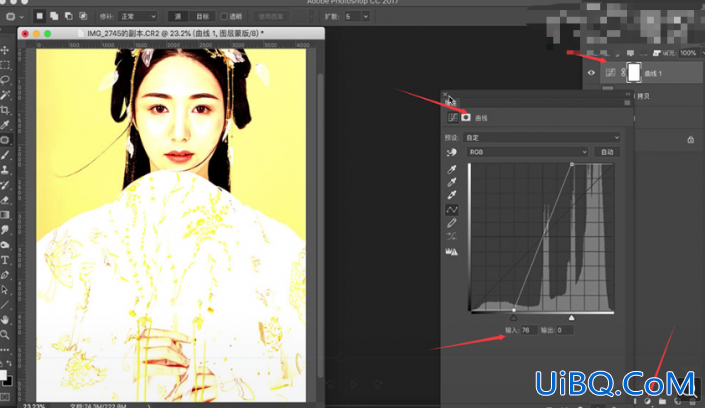Viewport: 705px width, 408px height.
Task: Select the Clone Stamp tool
Action: pos(5,170)
